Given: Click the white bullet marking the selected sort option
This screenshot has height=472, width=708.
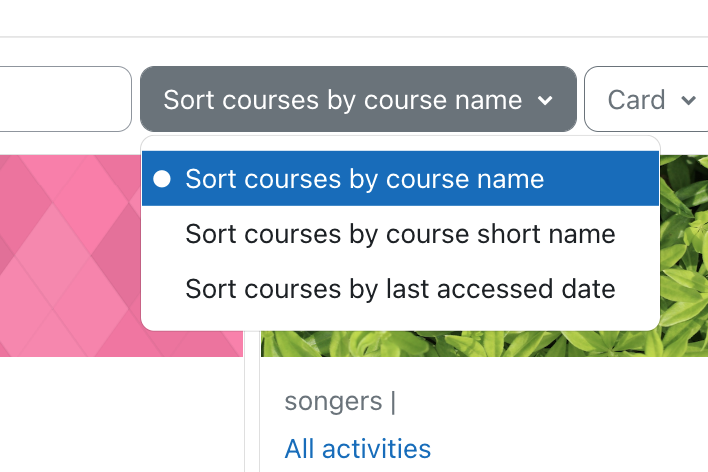Looking at the screenshot, I should tap(162, 179).
